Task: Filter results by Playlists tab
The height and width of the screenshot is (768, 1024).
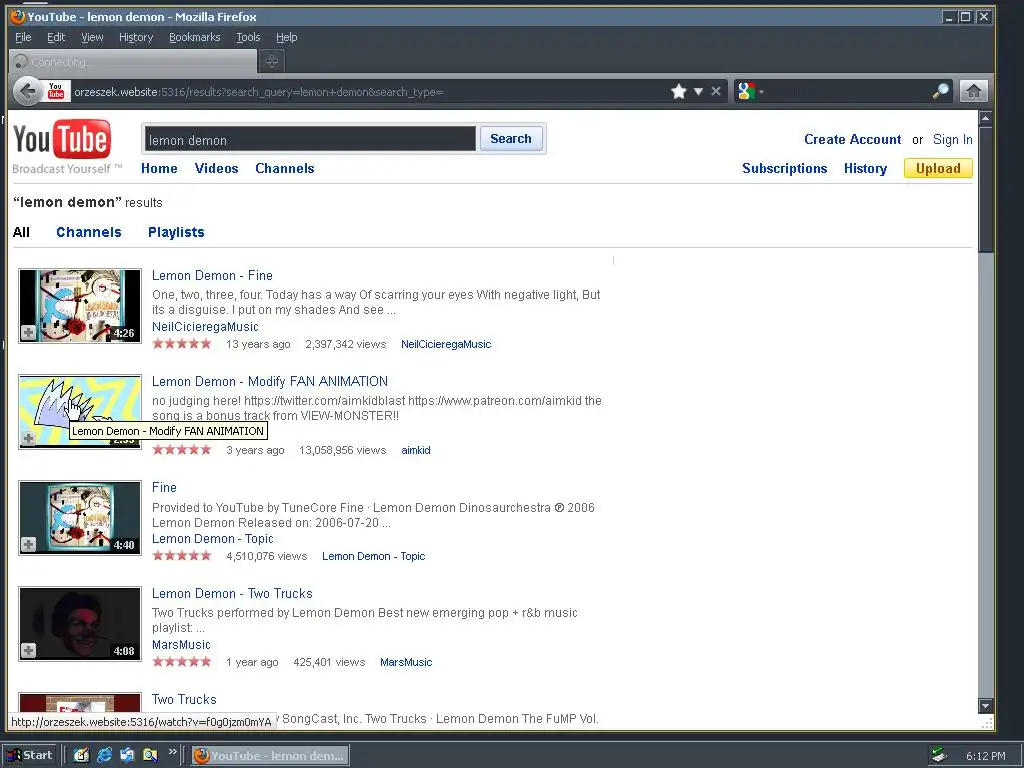Action: tap(176, 232)
